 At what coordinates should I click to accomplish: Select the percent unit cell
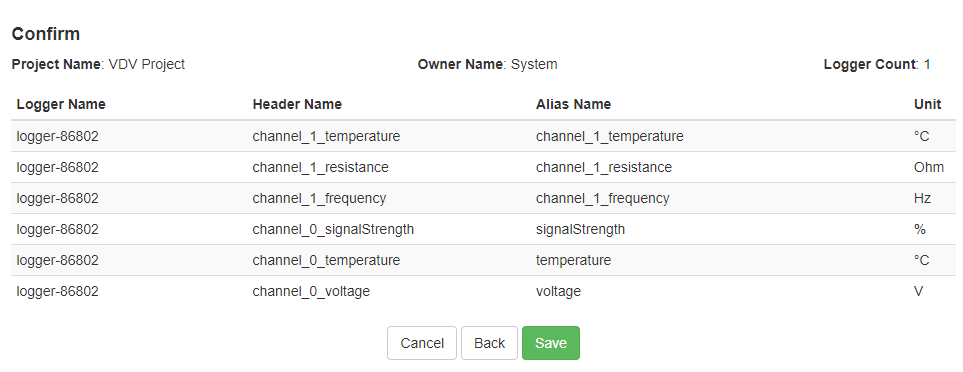point(920,229)
